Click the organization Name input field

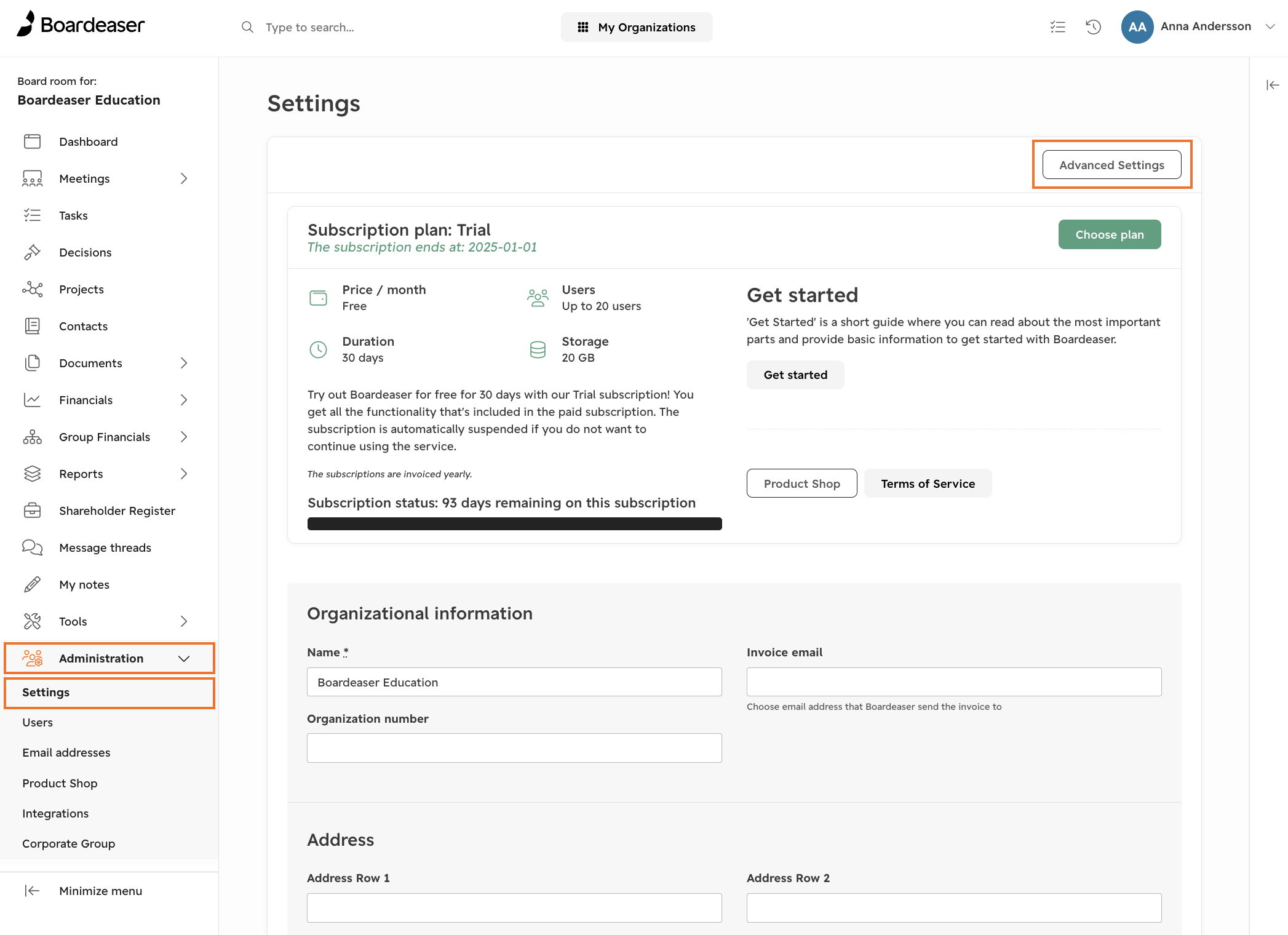tap(514, 682)
